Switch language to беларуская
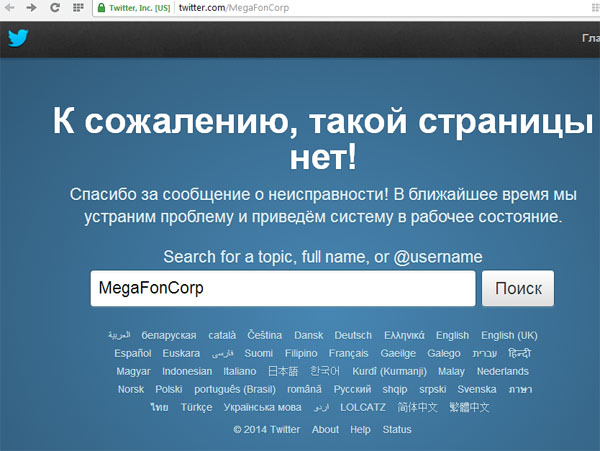This screenshot has width=600, height=451. tap(169, 335)
